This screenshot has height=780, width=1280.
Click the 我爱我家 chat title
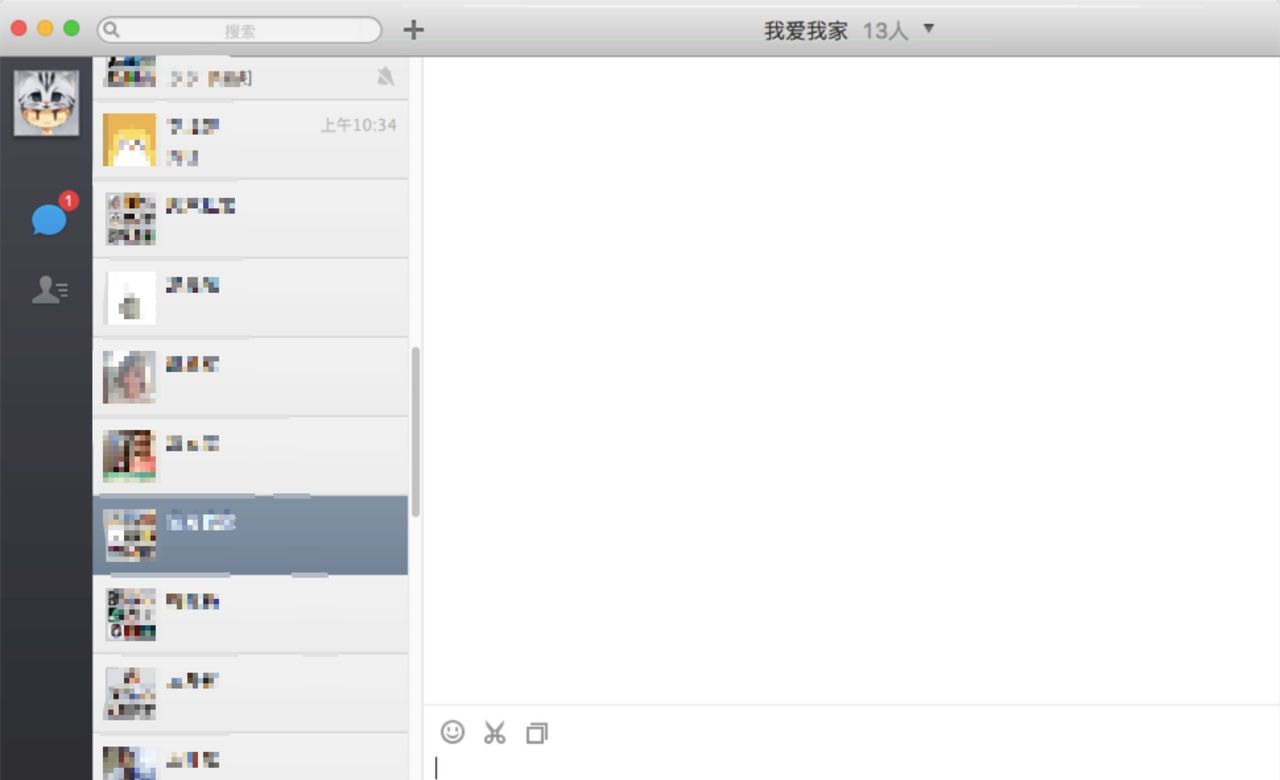(x=806, y=31)
